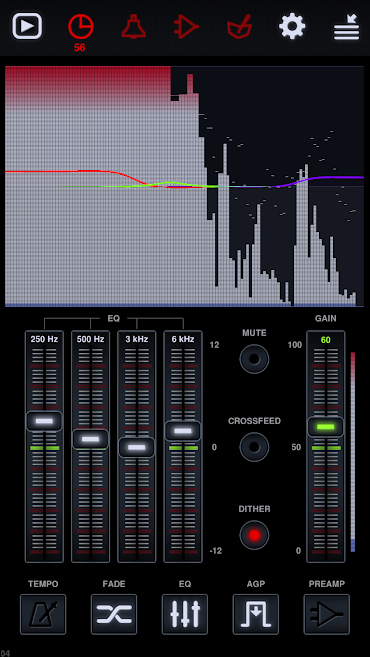The height and width of the screenshot is (657, 370).
Task: Tap the red mortar and pestle icon
Action: click(239, 27)
